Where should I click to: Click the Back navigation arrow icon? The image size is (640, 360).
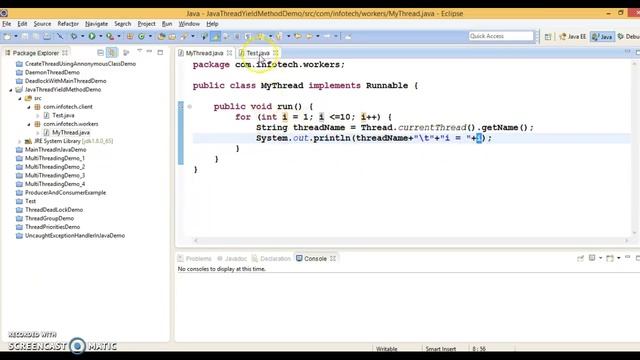click(309, 37)
